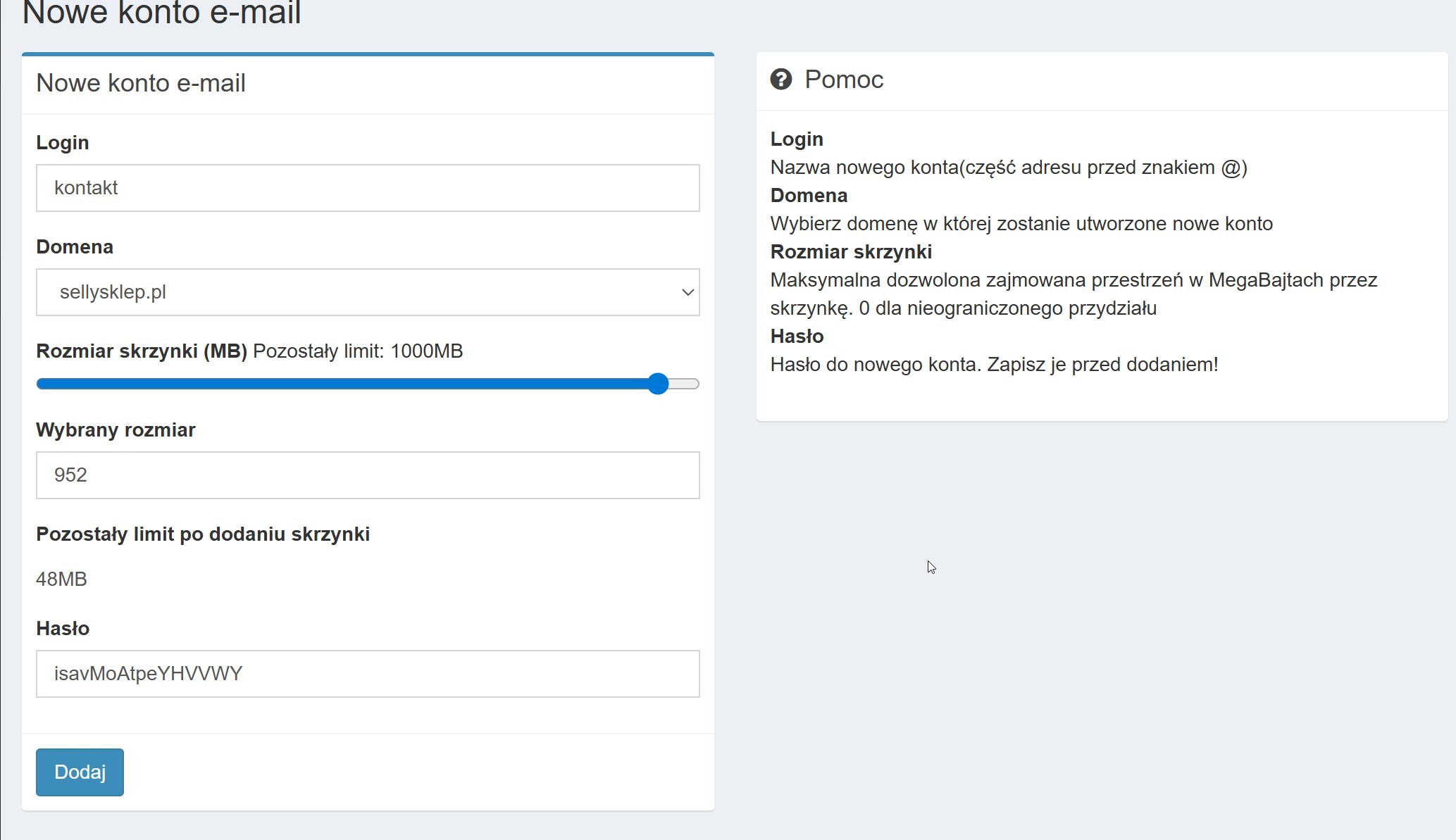Select the 'Pozostały limit: 1000MB' text
The width and height of the screenshot is (1456, 840).
coord(358,351)
